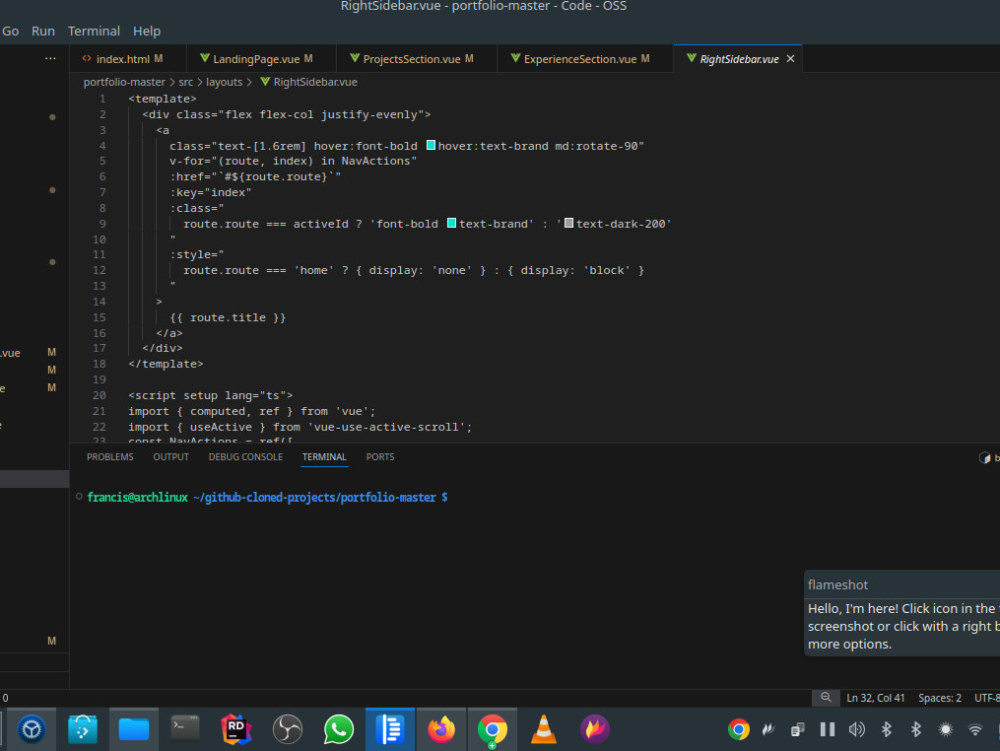Click the 'vue-use-active-scroll' import text
The image size is (1000, 751).
(386, 427)
